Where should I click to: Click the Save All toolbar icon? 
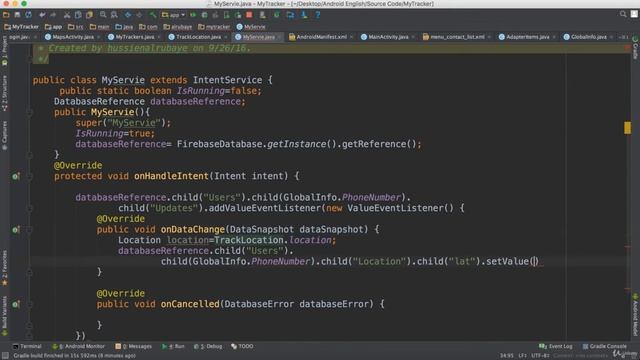pyautogui.click(x=17, y=15)
